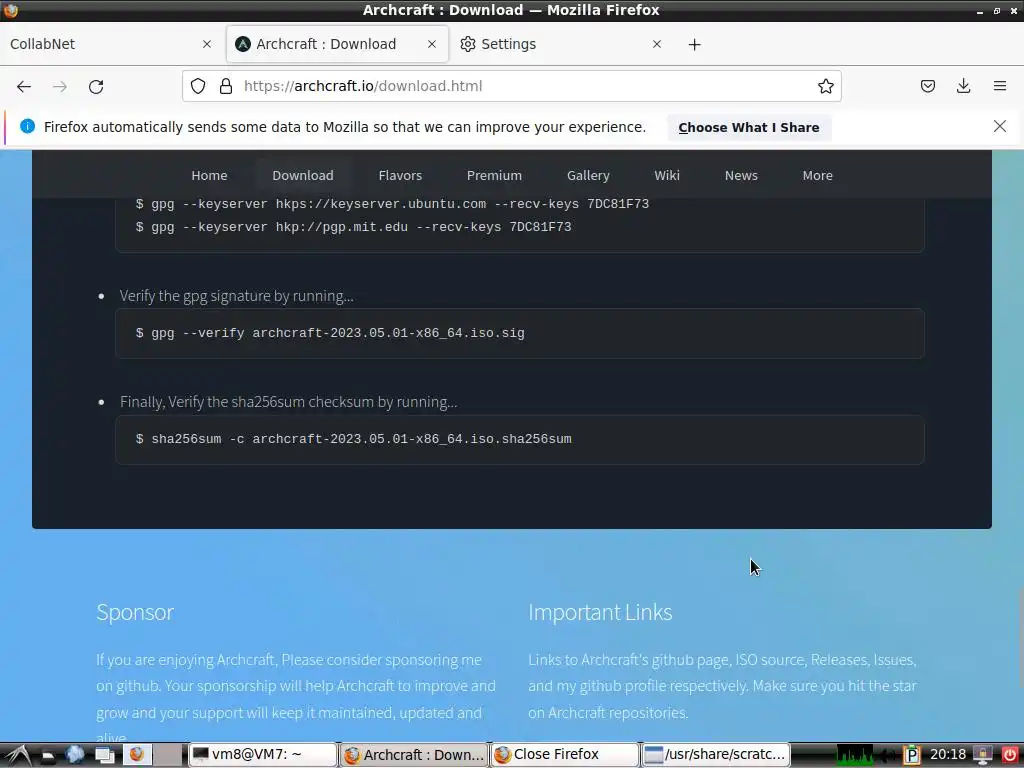The height and width of the screenshot is (768, 1024).
Task: Close the Archcraft Download tab
Action: click(432, 44)
